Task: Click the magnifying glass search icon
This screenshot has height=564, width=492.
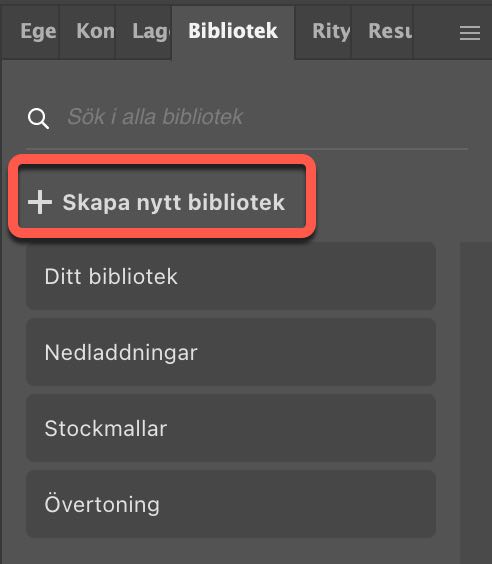Action: (38, 118)
